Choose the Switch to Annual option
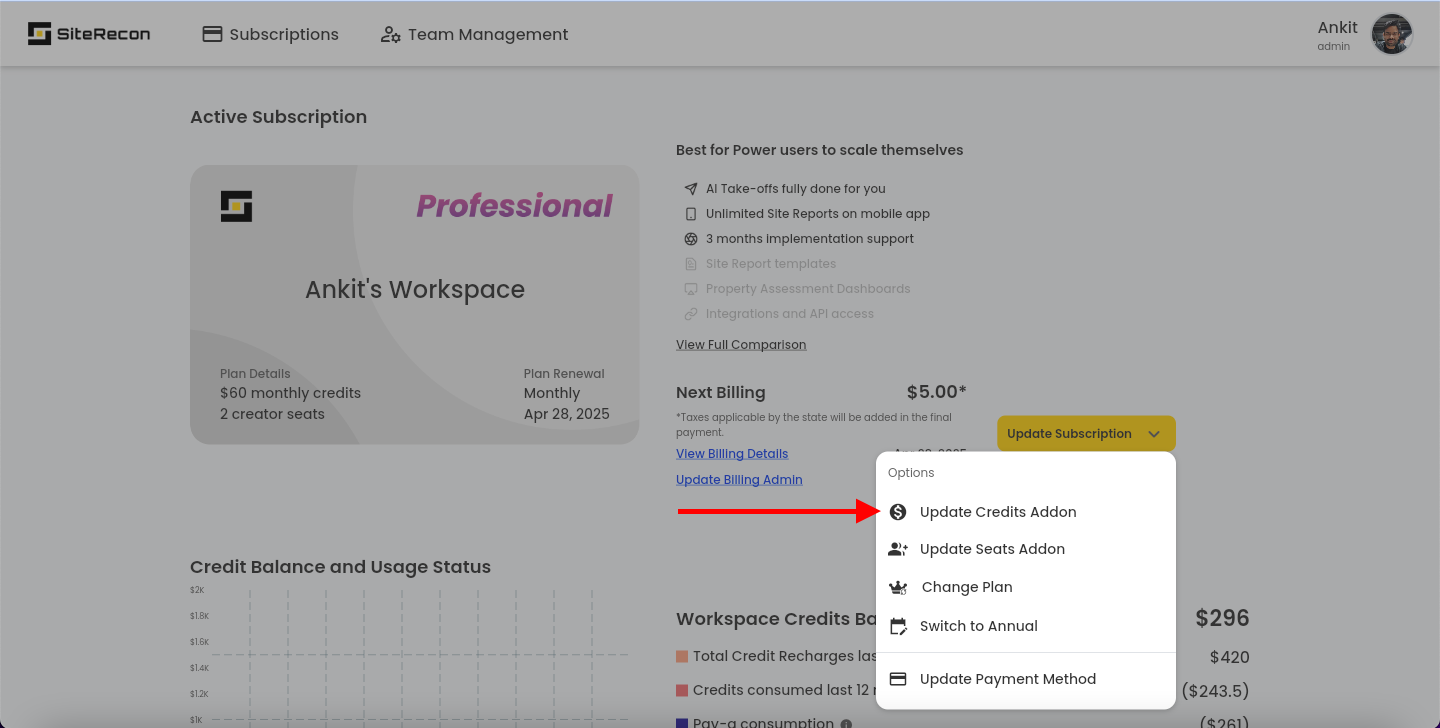The width and height of the screenshot is (1440, 728). [x=1026, y=626]
